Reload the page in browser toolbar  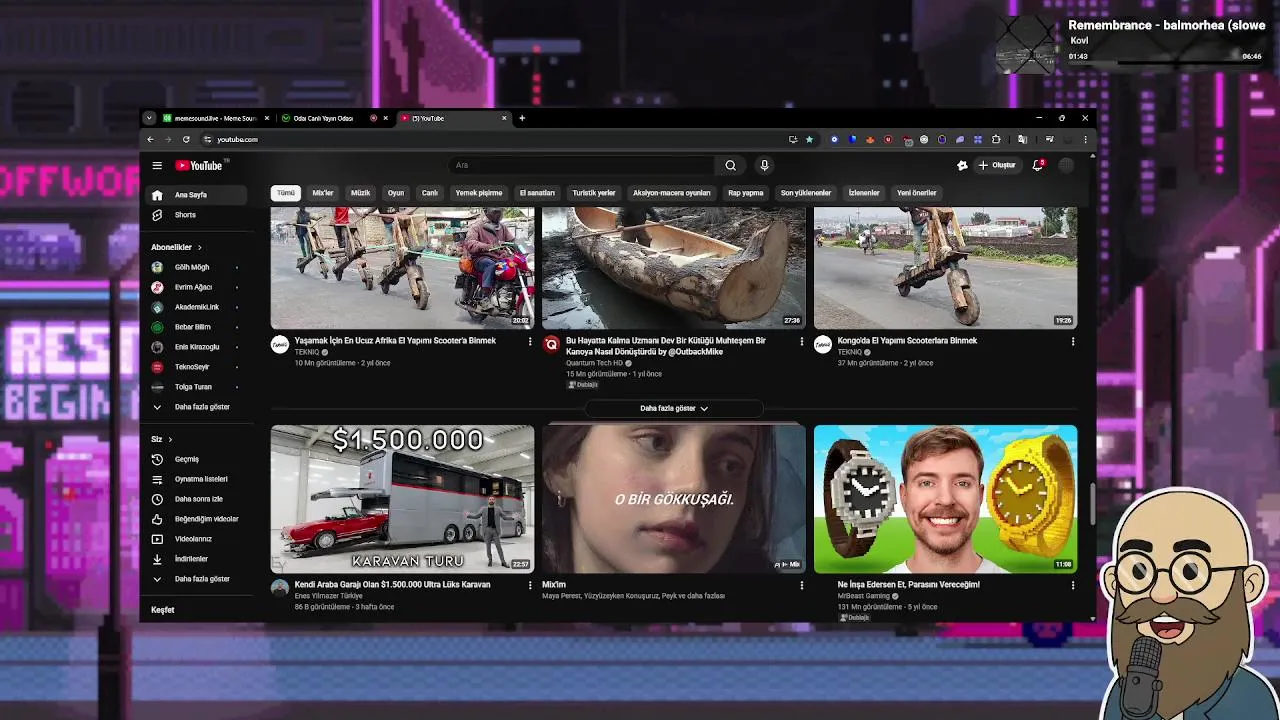pos(186,139)
